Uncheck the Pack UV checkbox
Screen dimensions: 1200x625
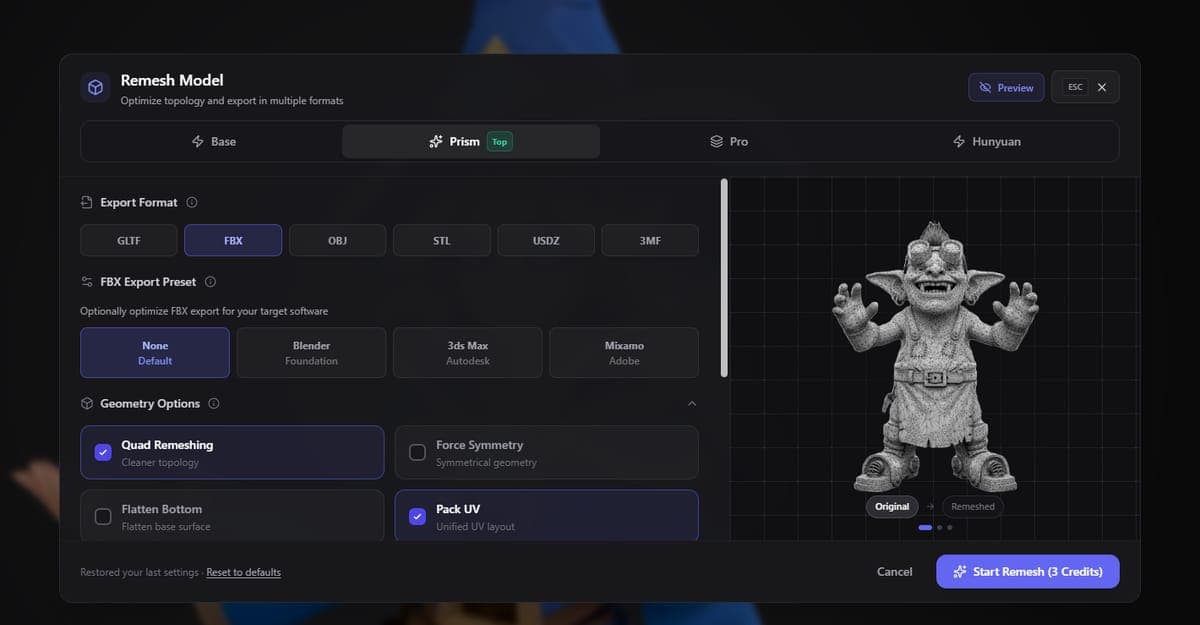(418, 517)
